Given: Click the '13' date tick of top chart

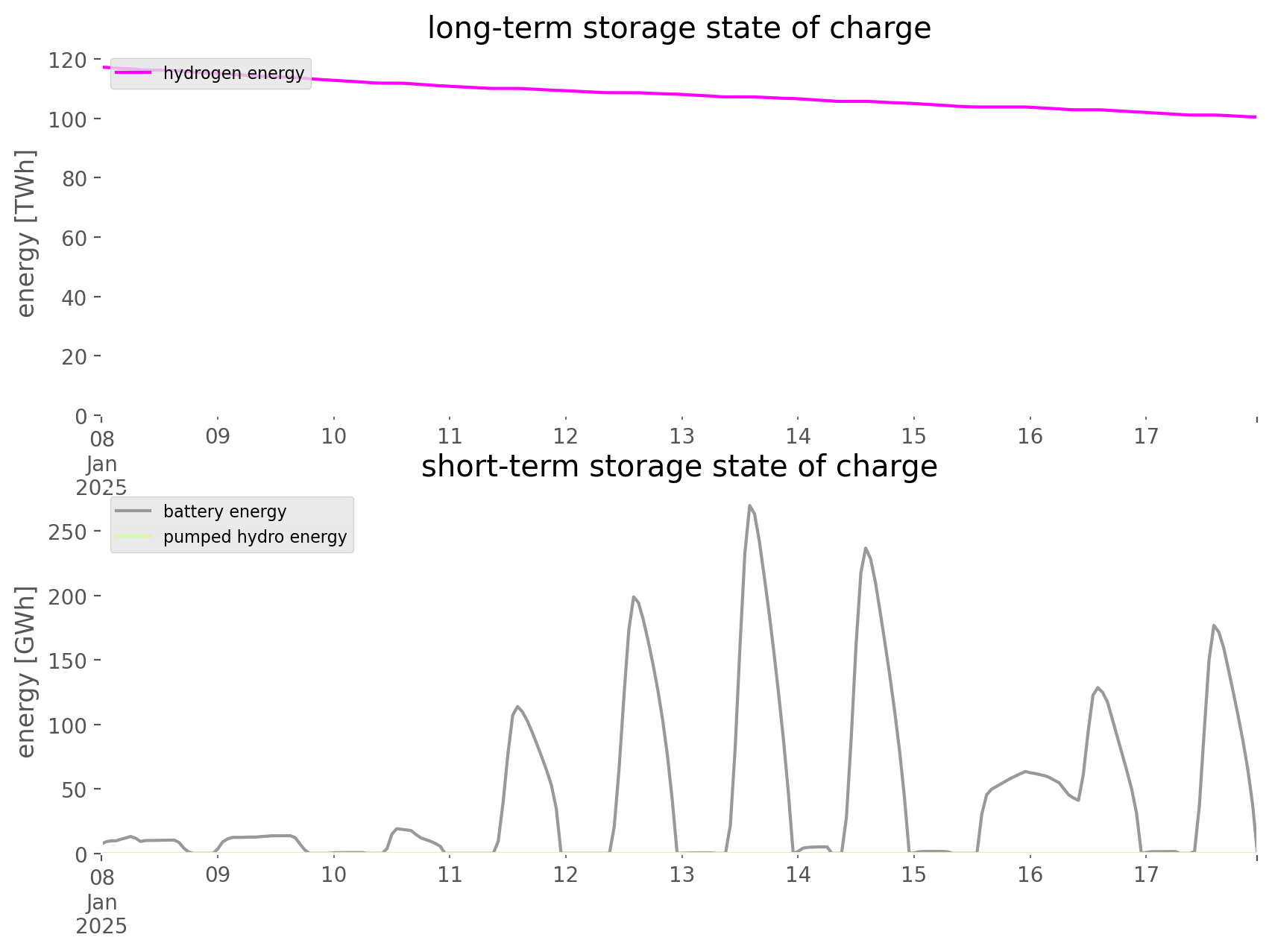Looking at the screenshot, I should [x=681, y=436].
